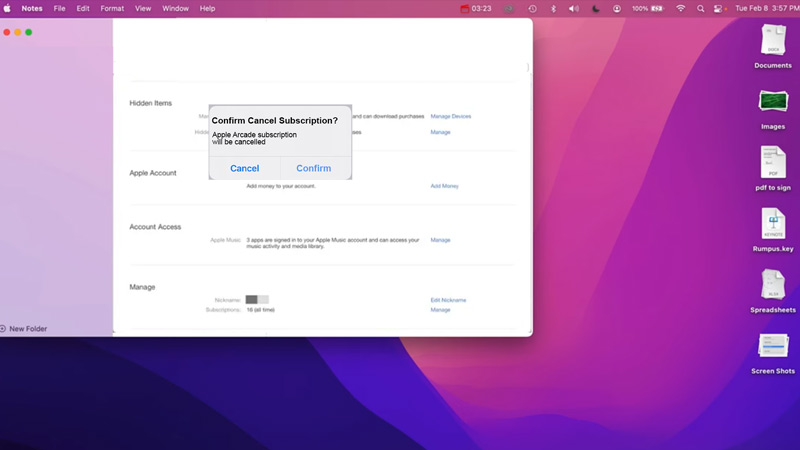Click Manage link beside Subscriptions count
This screenshot has height=450, width=800.
[x=440, y=310]
